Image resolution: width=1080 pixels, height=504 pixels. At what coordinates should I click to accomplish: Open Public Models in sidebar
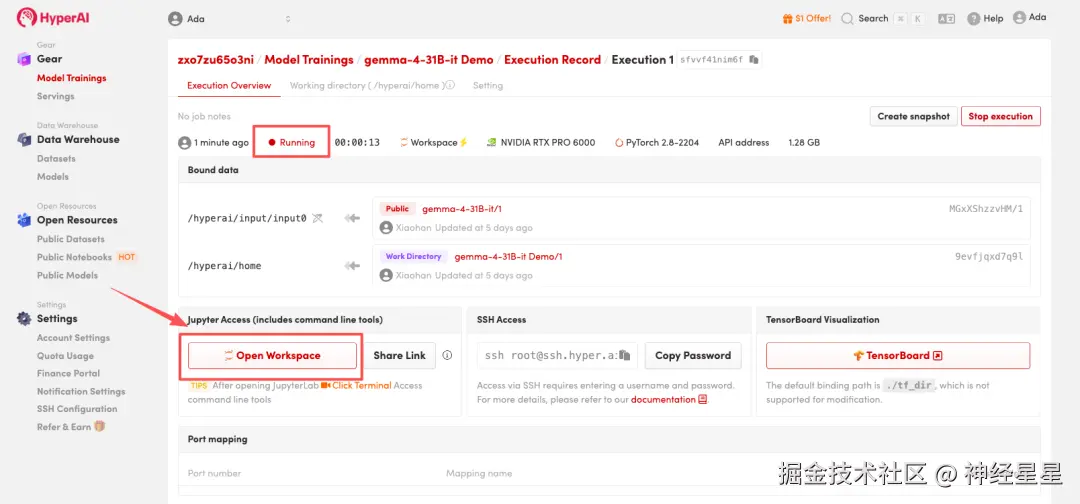[68, 275]
